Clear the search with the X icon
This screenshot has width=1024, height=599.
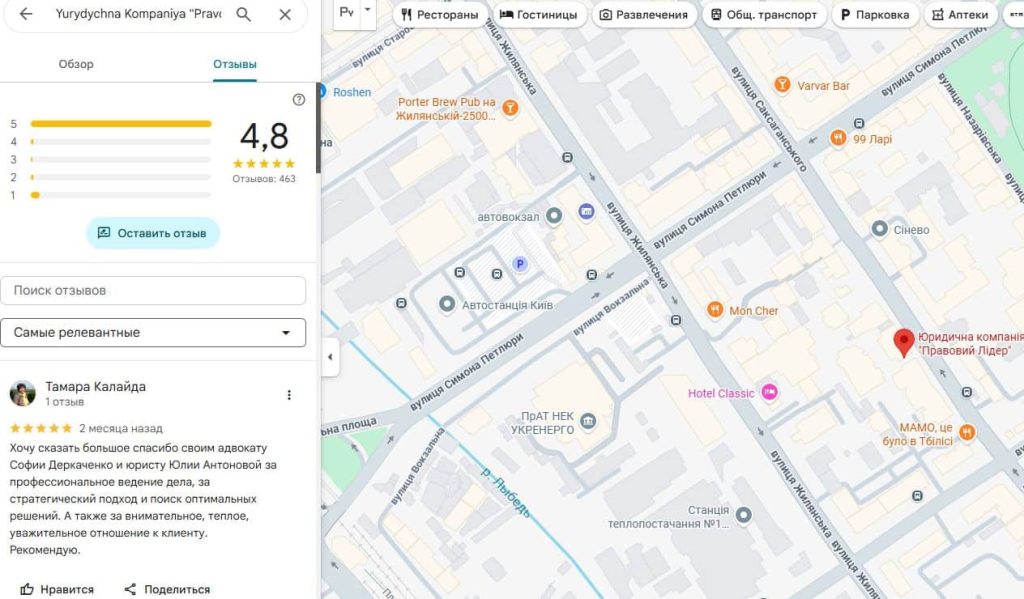[x=285, y=14]
